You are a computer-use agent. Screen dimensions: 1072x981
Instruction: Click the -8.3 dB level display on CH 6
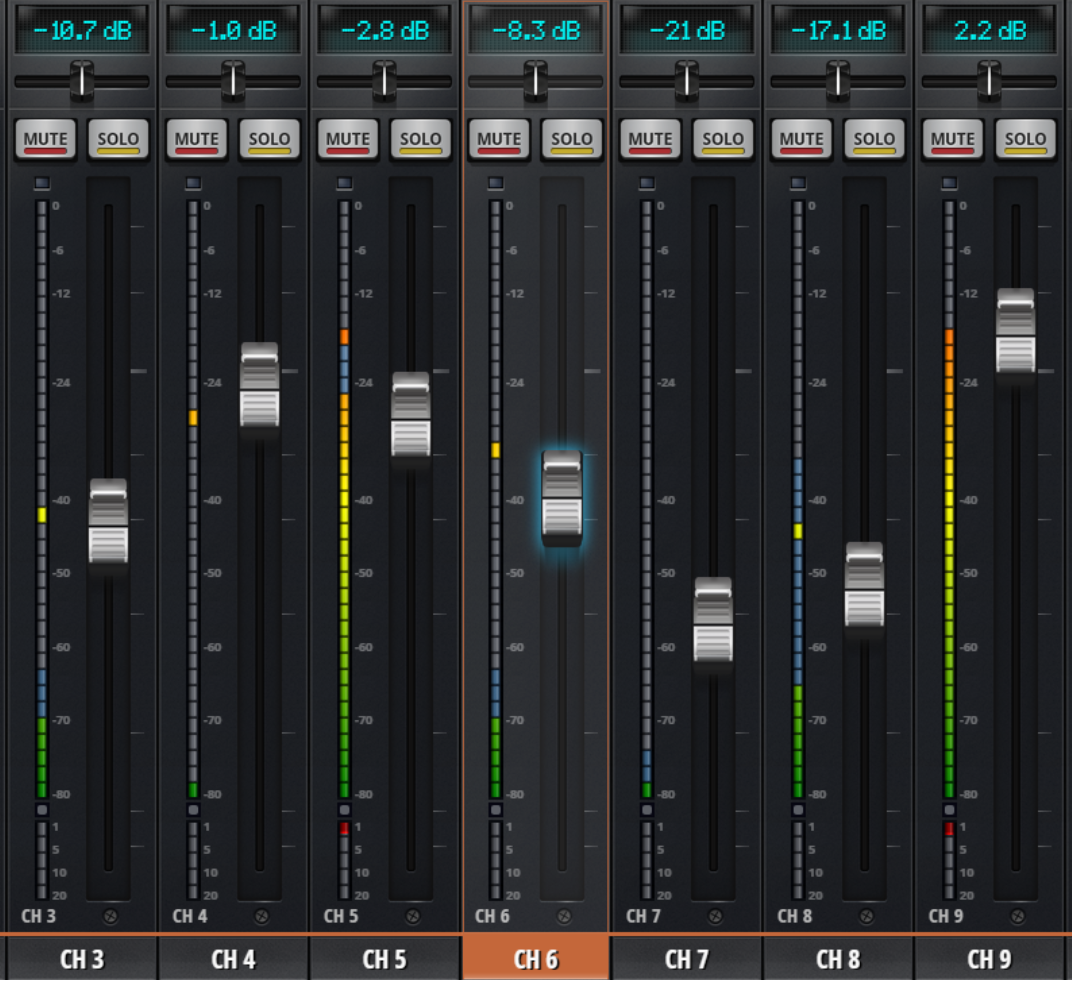tap(535, 30)
